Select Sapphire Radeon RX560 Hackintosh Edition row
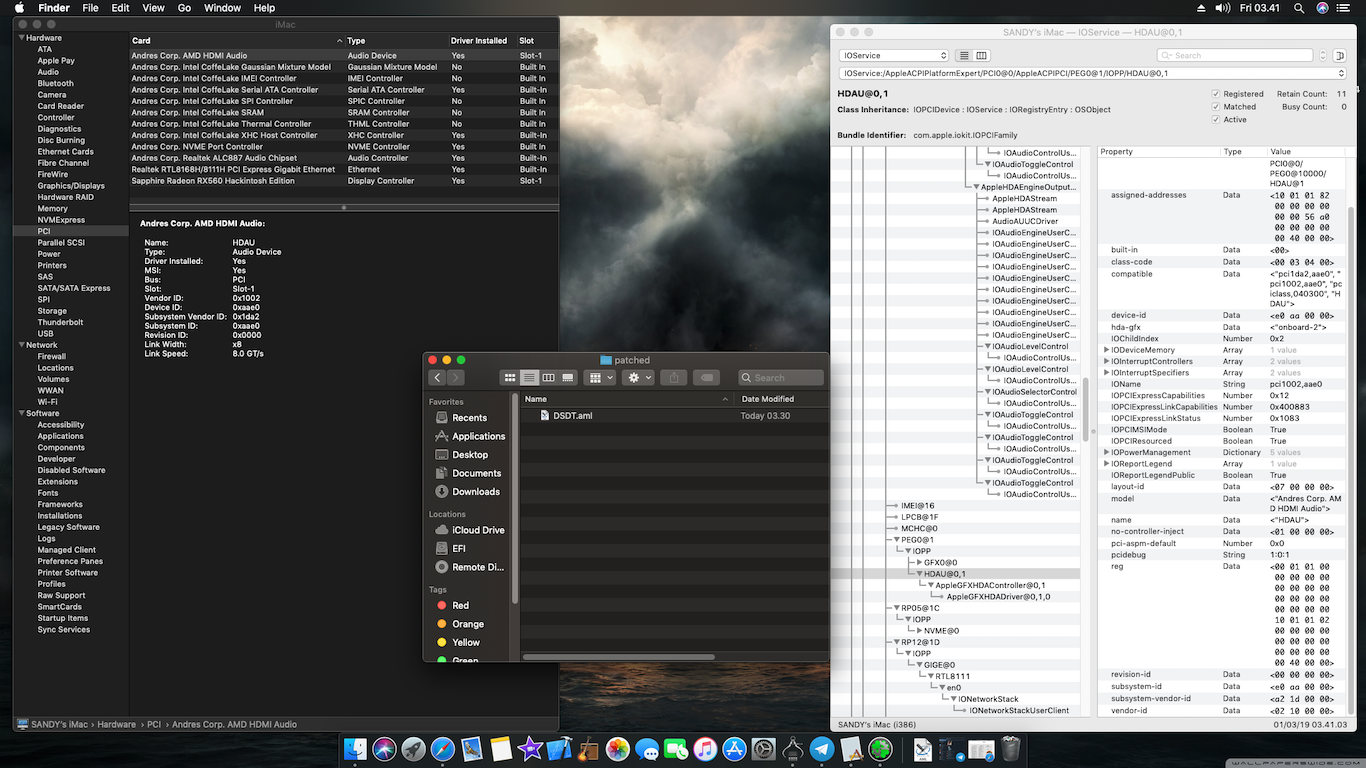Viewport: 1366px width, 768px height. tap(344, 181)
